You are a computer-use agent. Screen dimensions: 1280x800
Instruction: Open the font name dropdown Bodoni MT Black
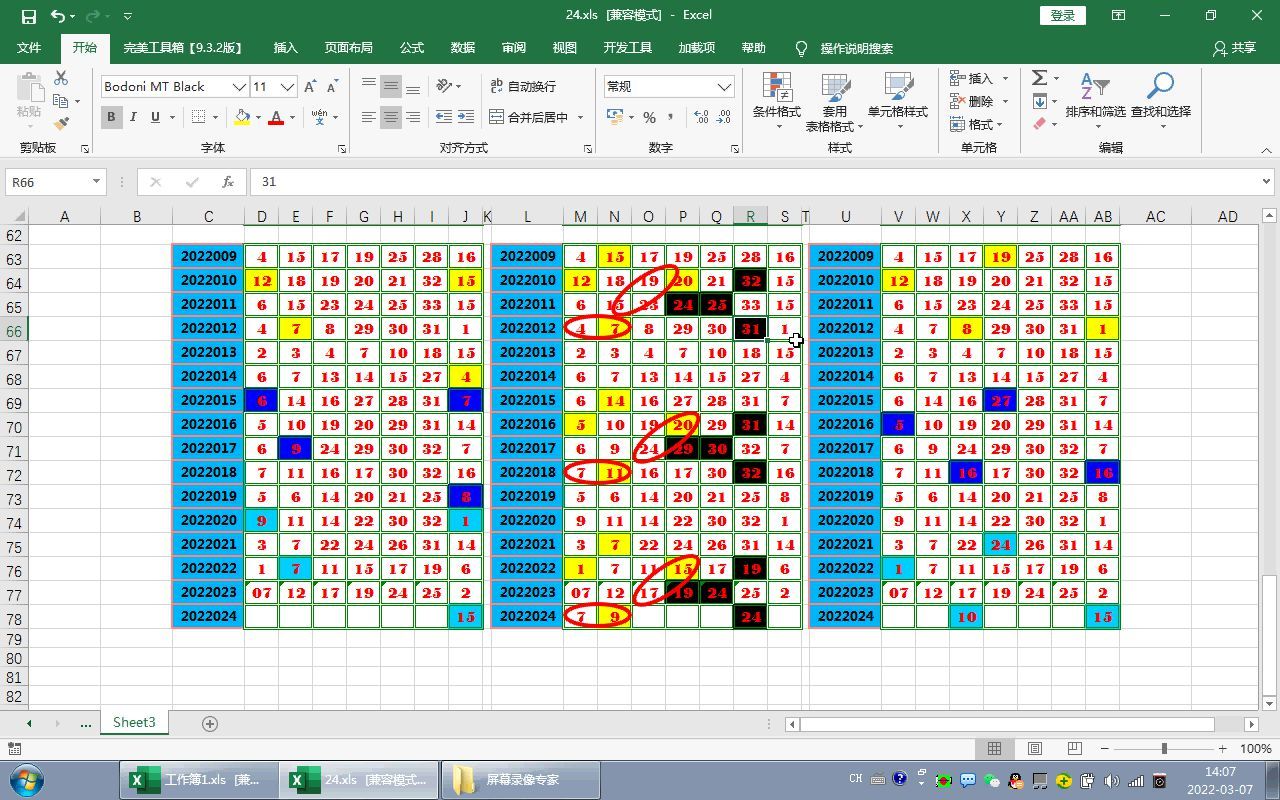coord(239,87)
